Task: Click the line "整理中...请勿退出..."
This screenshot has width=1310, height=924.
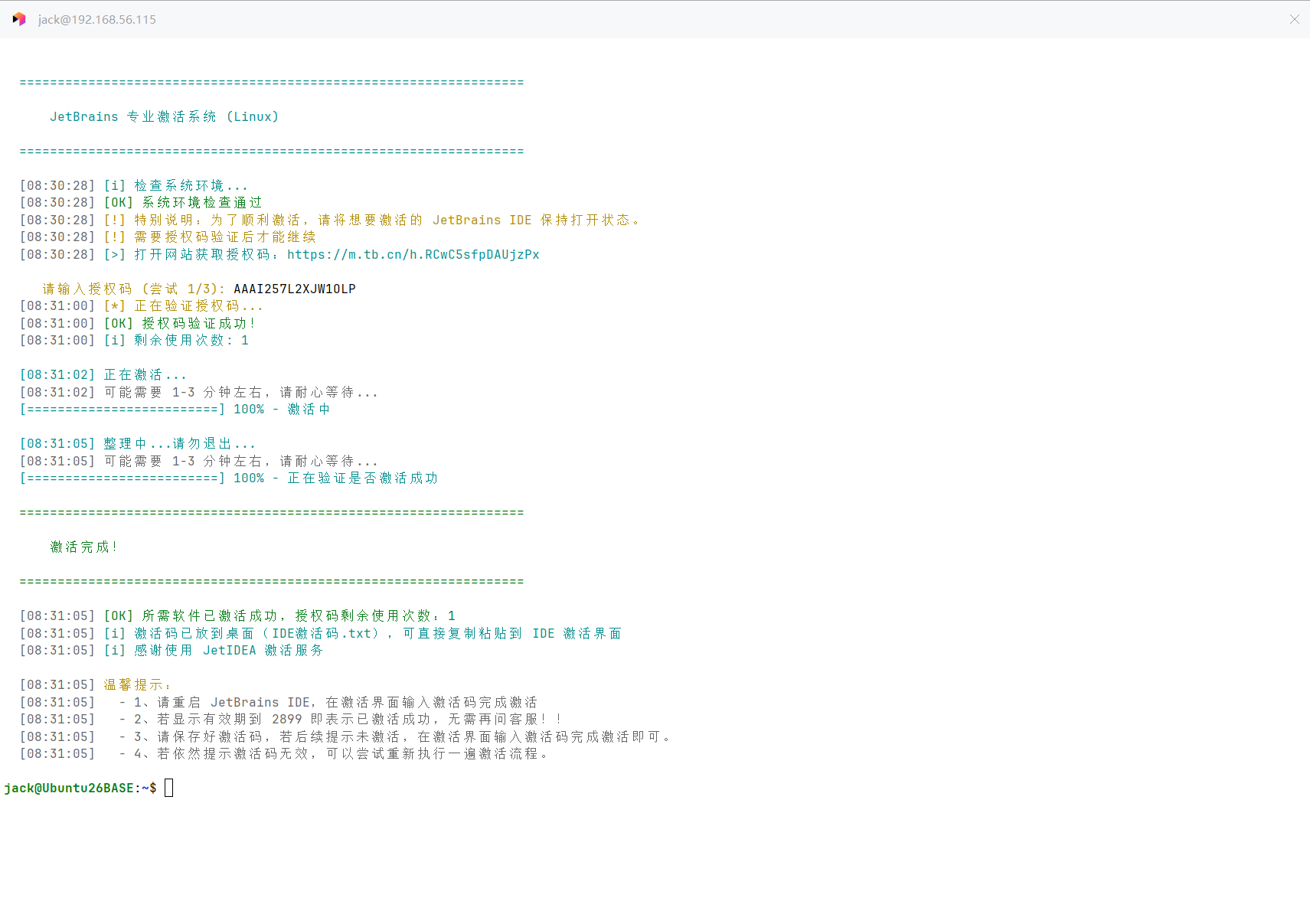Action: point(180,443)
